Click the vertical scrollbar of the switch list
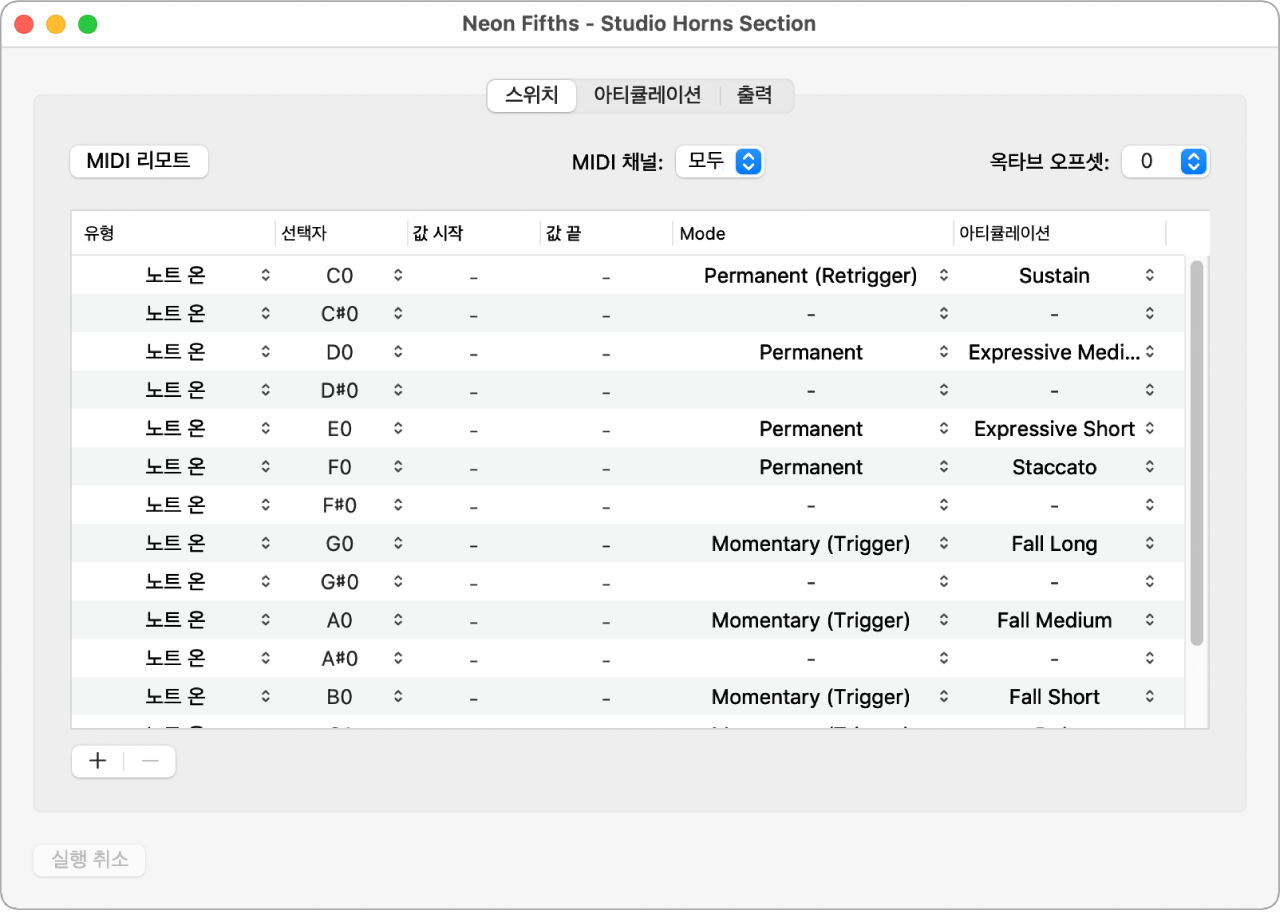 (1197, 450)
